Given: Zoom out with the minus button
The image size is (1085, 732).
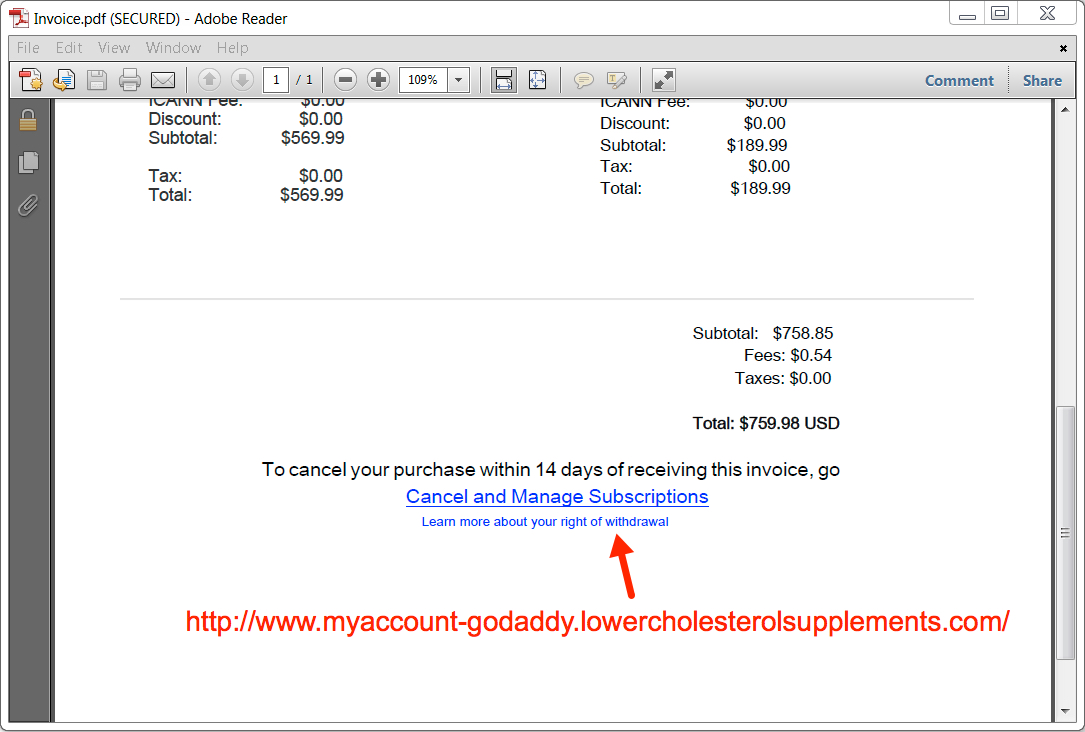Looking at the screenshot, I should [x=345, y=80].
